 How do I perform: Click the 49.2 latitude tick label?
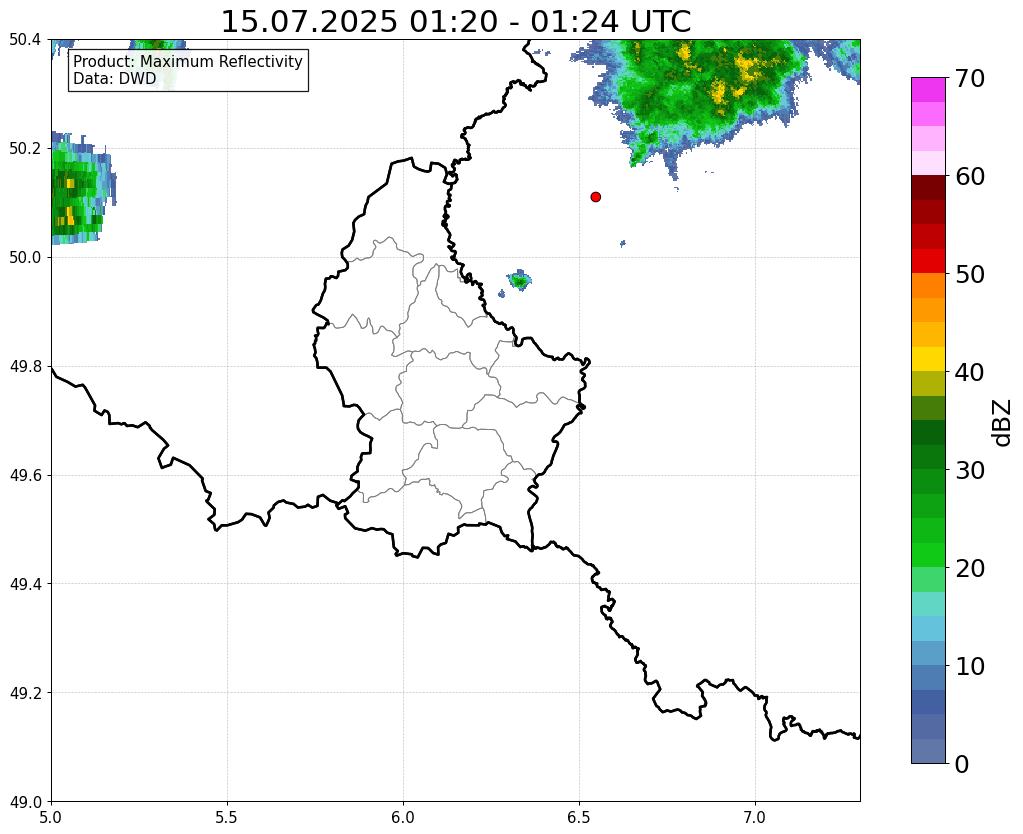(x=25, y=693)
